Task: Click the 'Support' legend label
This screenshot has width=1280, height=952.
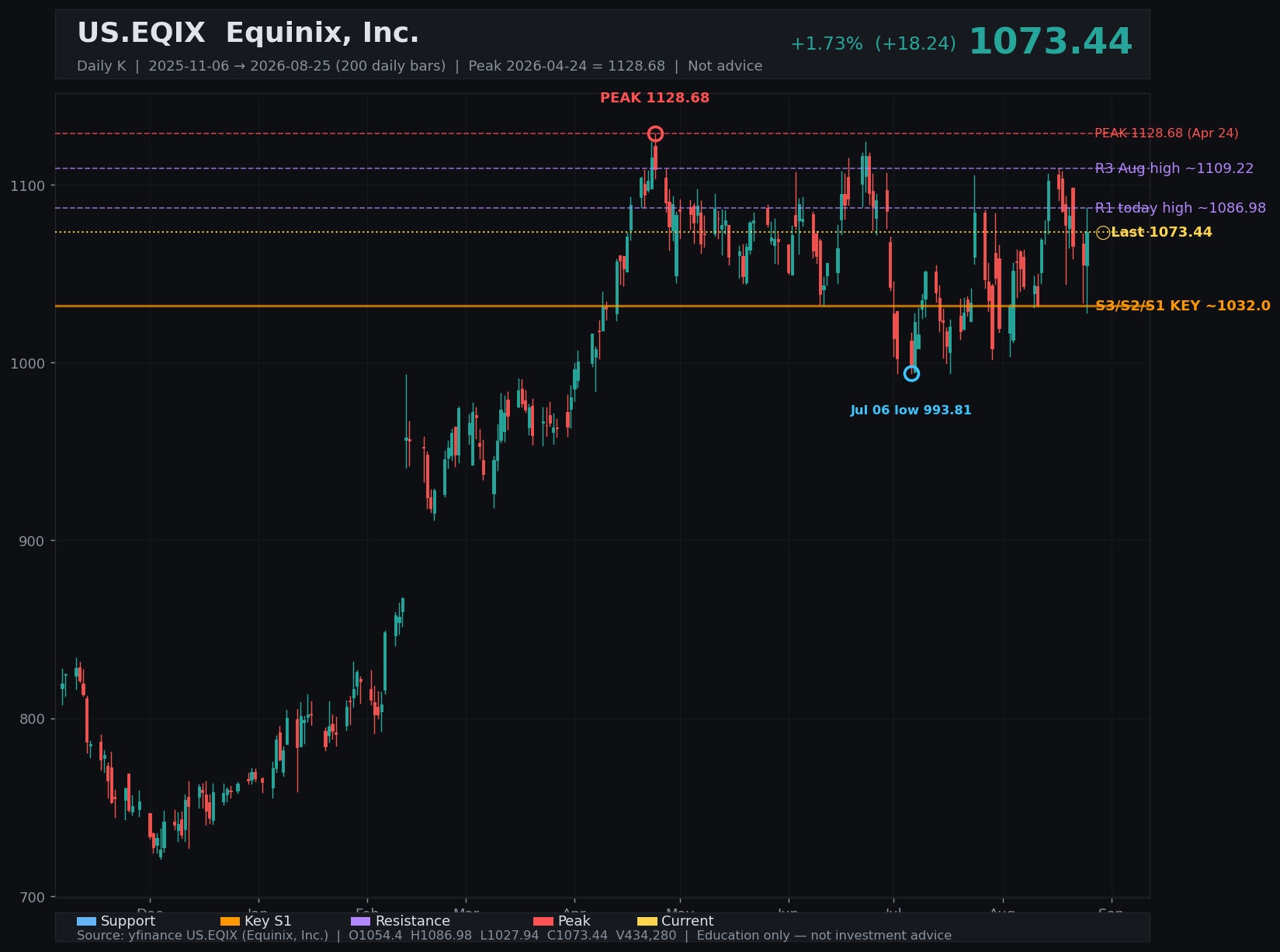Action: click(x=128, y=921)
